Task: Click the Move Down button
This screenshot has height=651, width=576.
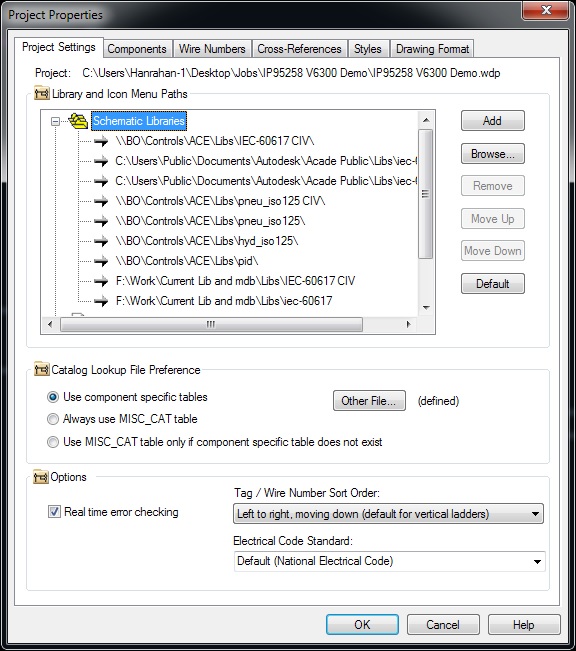Action: pos(493,251)
